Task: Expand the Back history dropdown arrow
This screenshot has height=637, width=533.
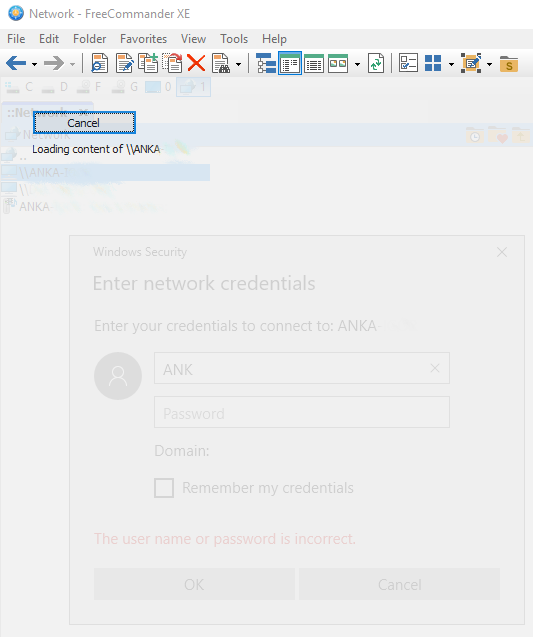Action: 35,64
